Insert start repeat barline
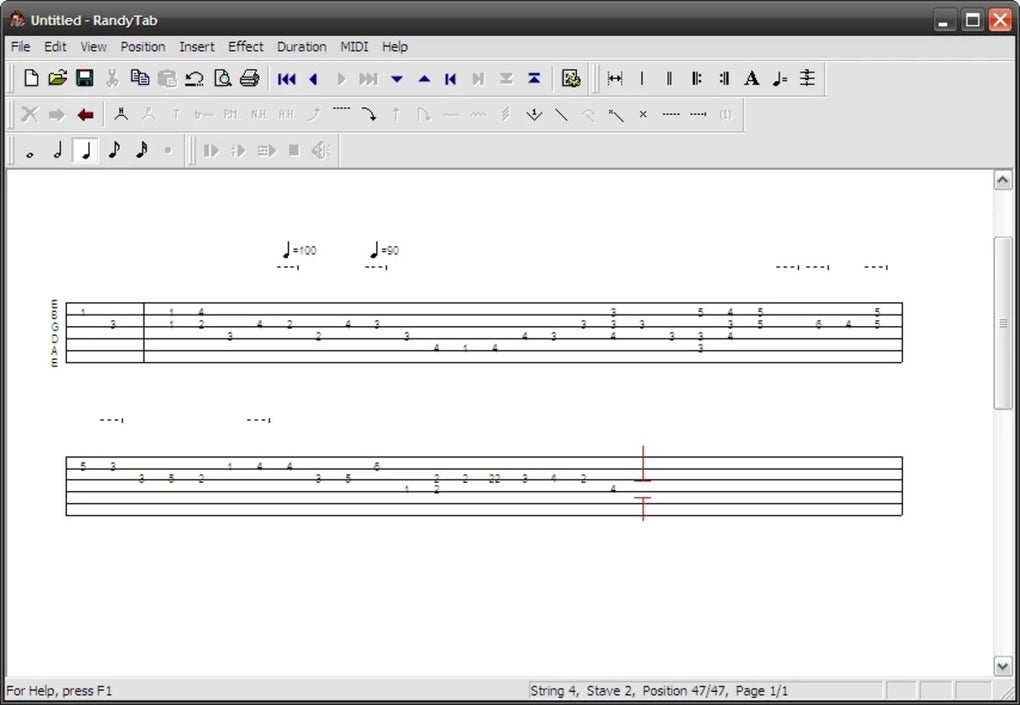This screenshot has height=705, width=1020. (x=697, y=78)
